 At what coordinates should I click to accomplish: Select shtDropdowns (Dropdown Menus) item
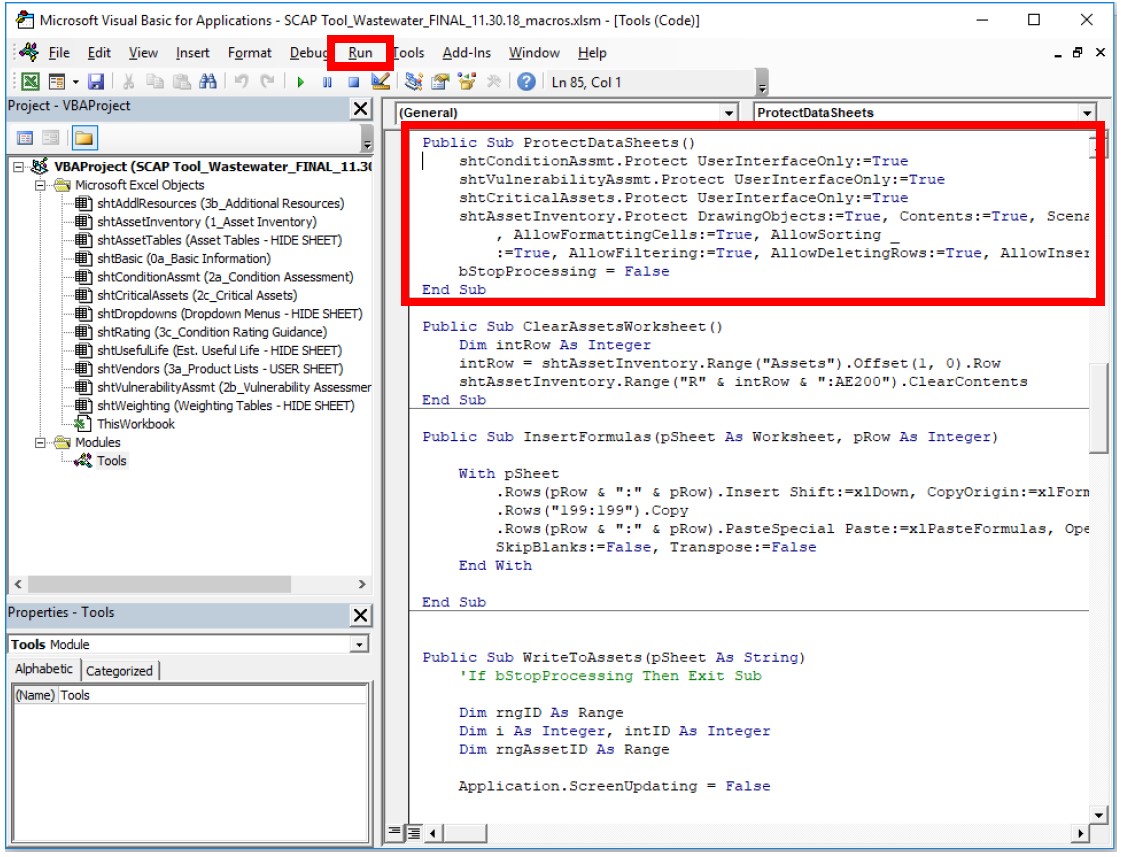pyautogui.click(x=229, y=314)
